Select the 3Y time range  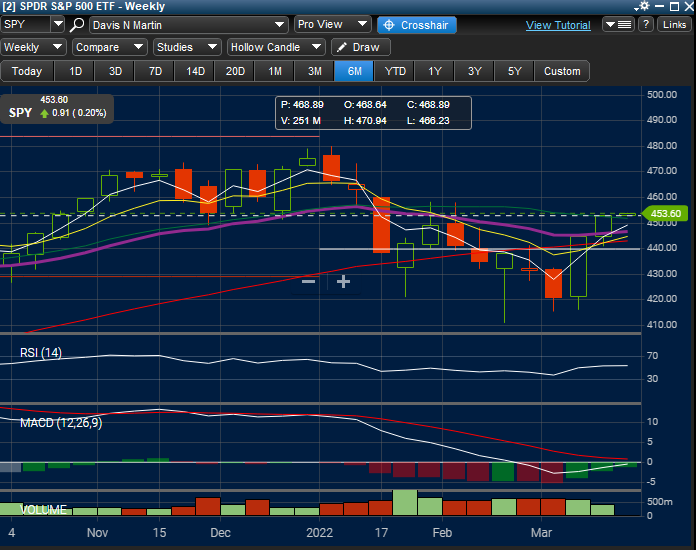[474, 71]
